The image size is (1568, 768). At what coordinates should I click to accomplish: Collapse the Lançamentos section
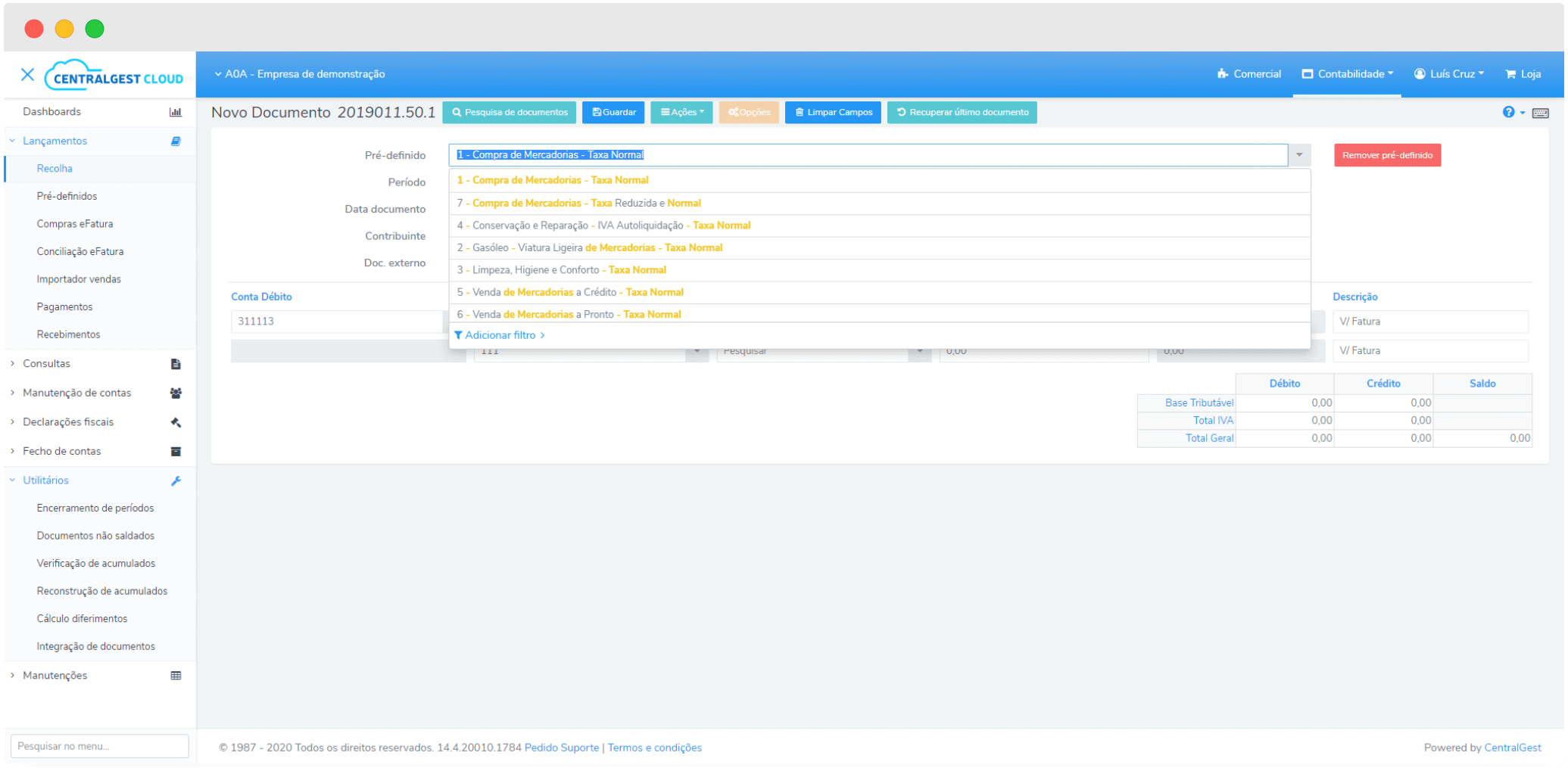pyautogui.click(x=13, y=141)
